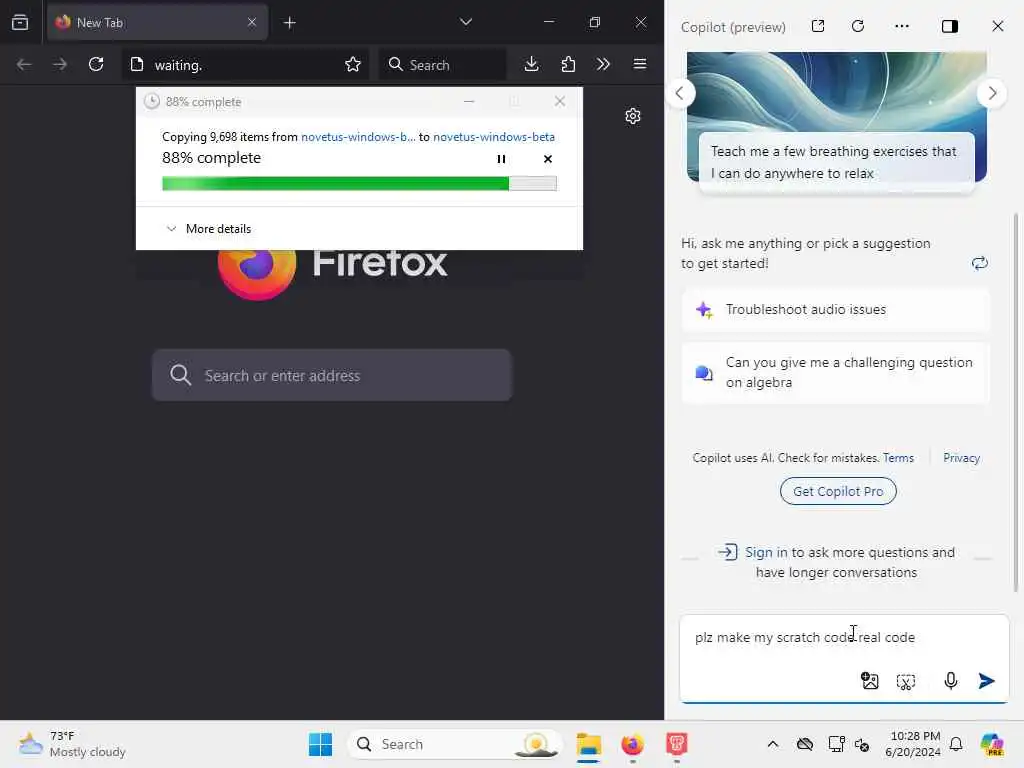This screenshot has height=768, width=1024.
Task: Show previous Copilot suggestion card
Action: click(x=680, y=93)
